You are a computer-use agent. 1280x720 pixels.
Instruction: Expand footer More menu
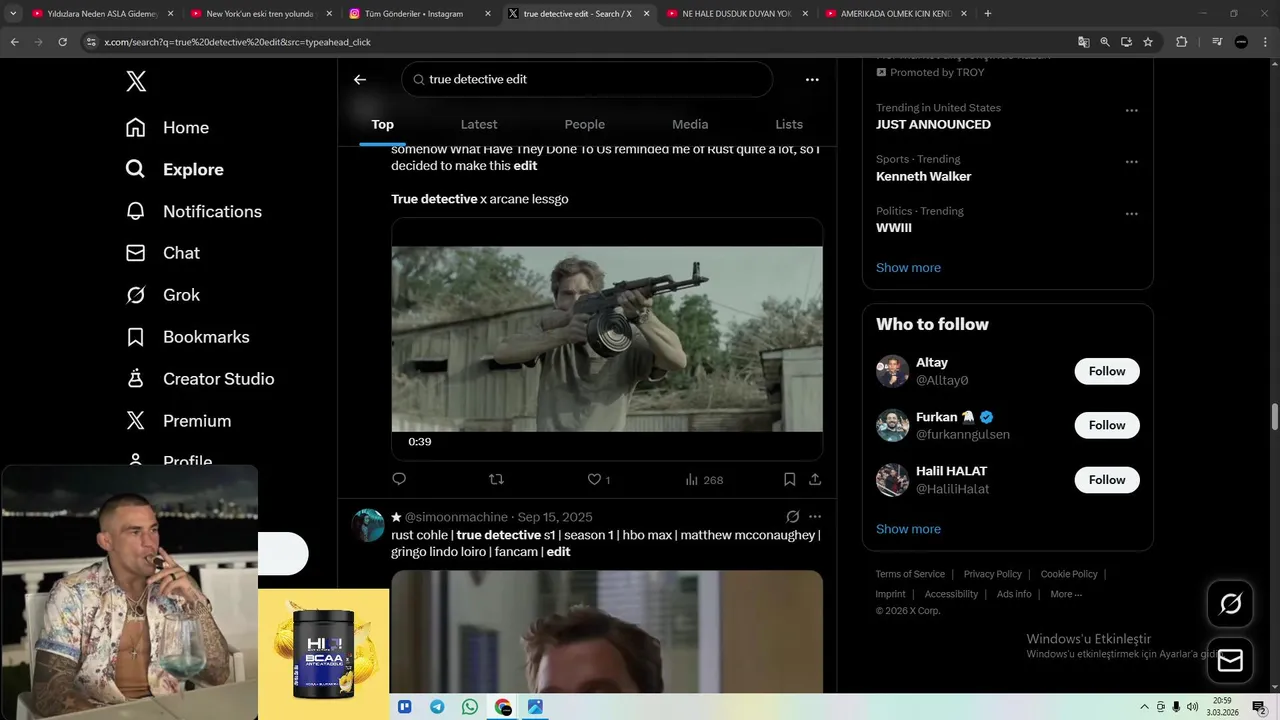1066,594
